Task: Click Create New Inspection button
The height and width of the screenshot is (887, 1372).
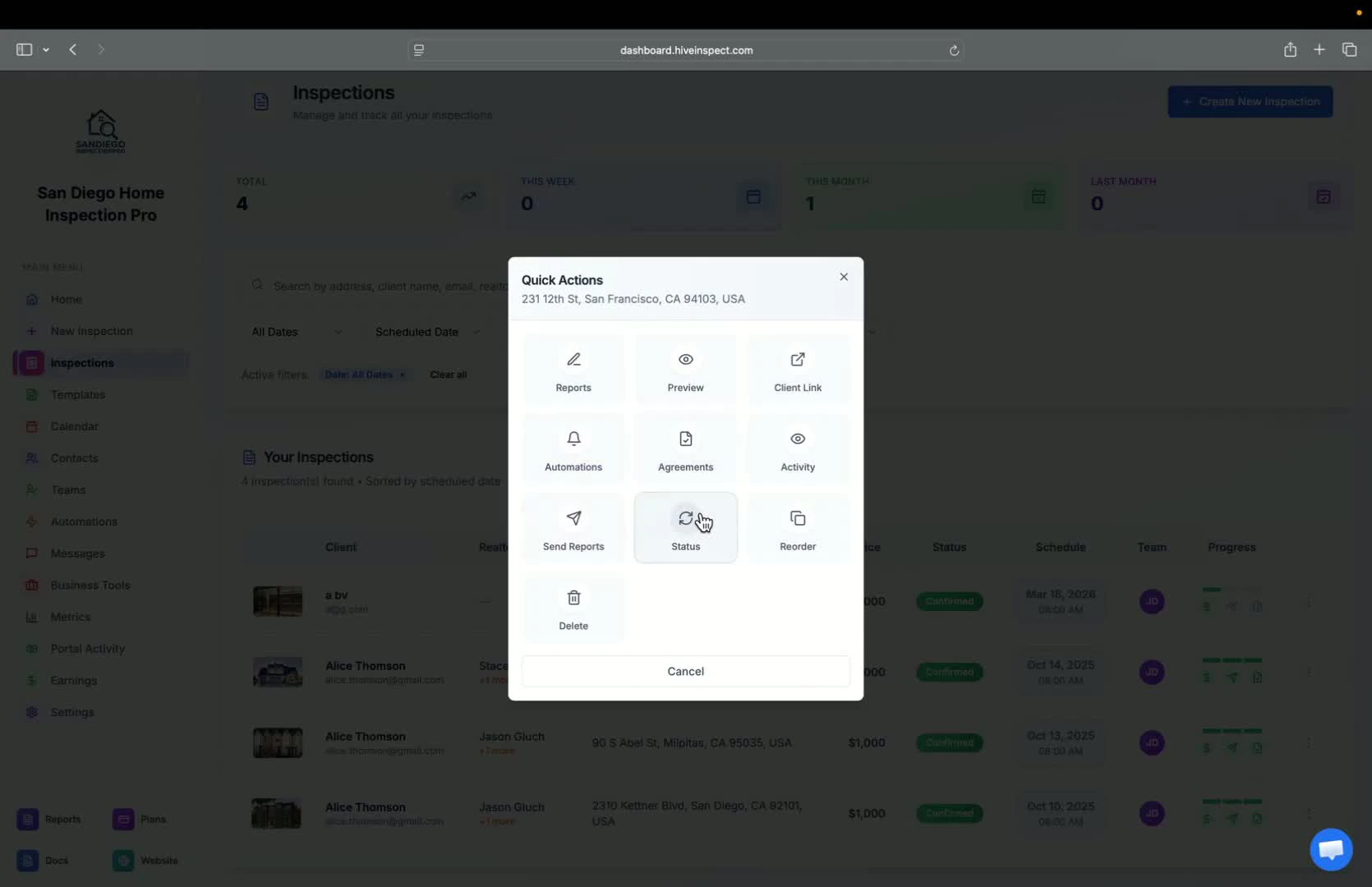Action: coord(1250,102)
